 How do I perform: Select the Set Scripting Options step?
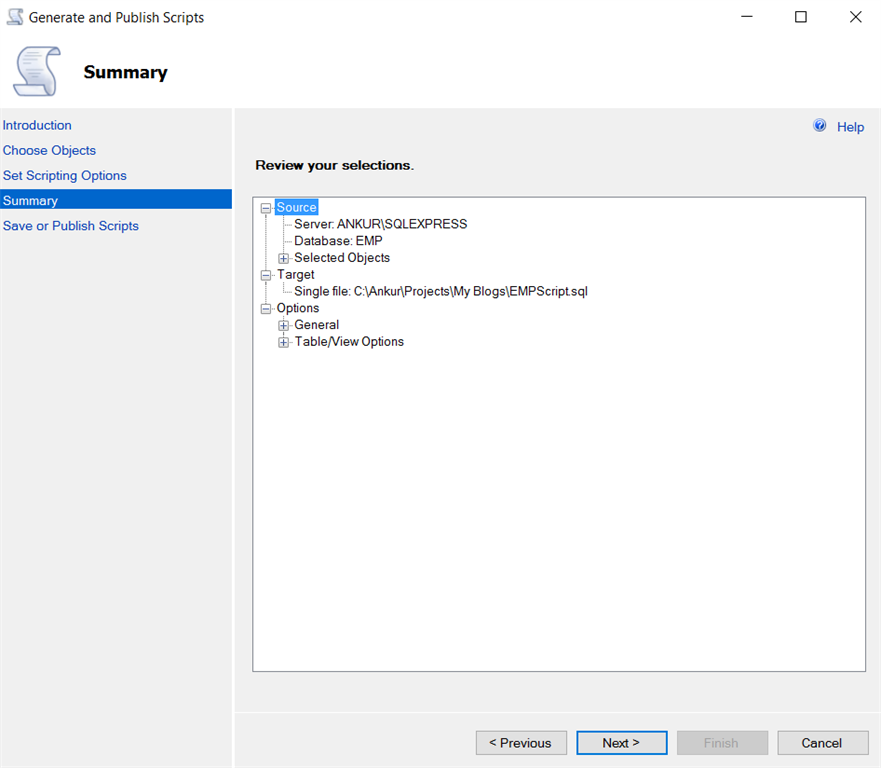pos(64,175)
